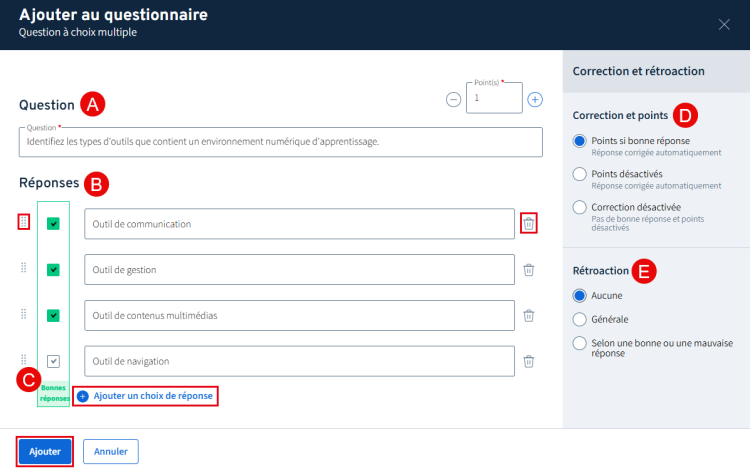This screenshot has height=476, width=750.
Task: Select 'Générale' feedback option
Action: (x=579, y=319)
